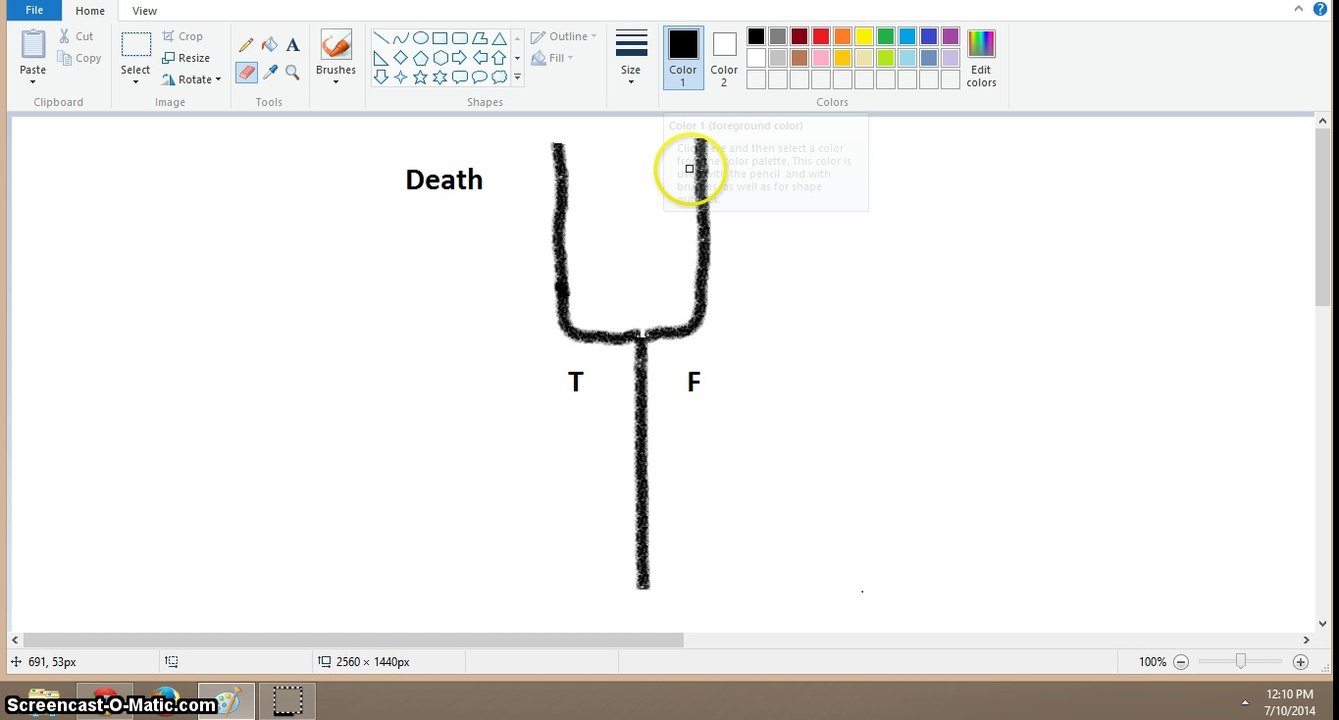The height and width of the screenshot is (720, 1339).
Task: Choose the Down arrow shape
Action: click(381, 77)
